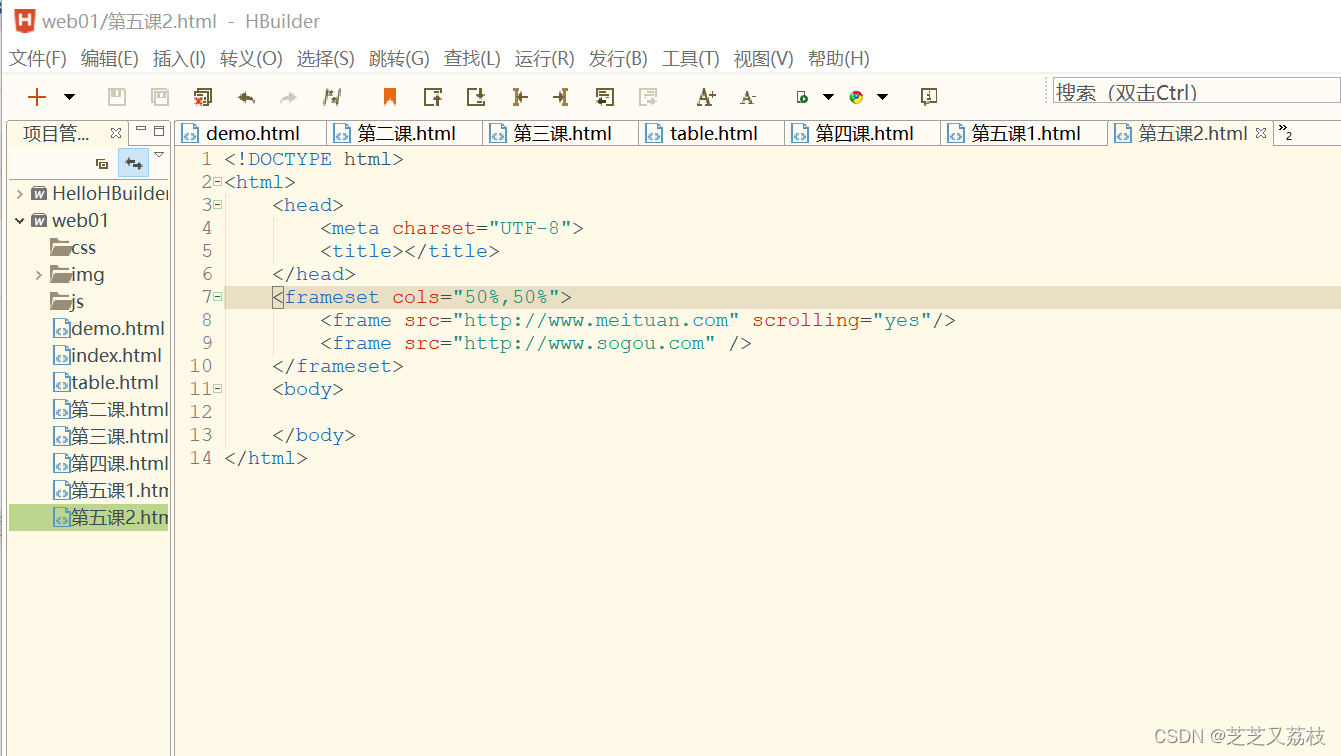Switch to the 第三课.html editor tab
Screen dimensions: 1341x756
[x=561, y=133]
